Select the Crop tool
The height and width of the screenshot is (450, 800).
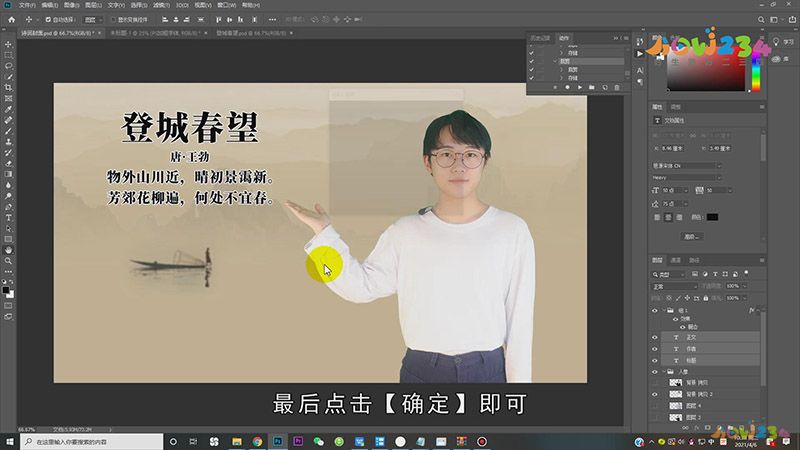[8, 88]
